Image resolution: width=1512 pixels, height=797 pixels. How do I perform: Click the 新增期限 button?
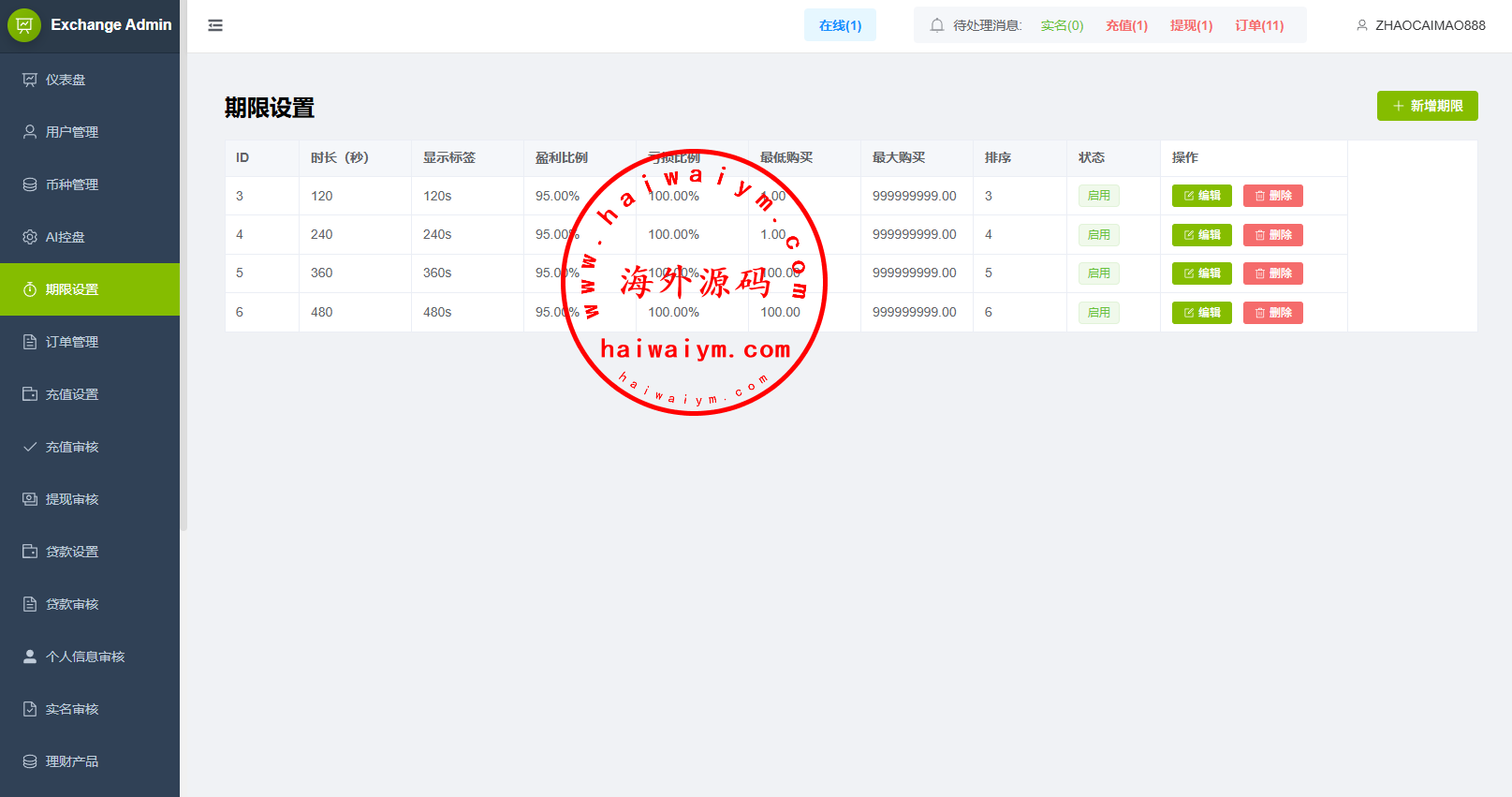pos(1427,106)
